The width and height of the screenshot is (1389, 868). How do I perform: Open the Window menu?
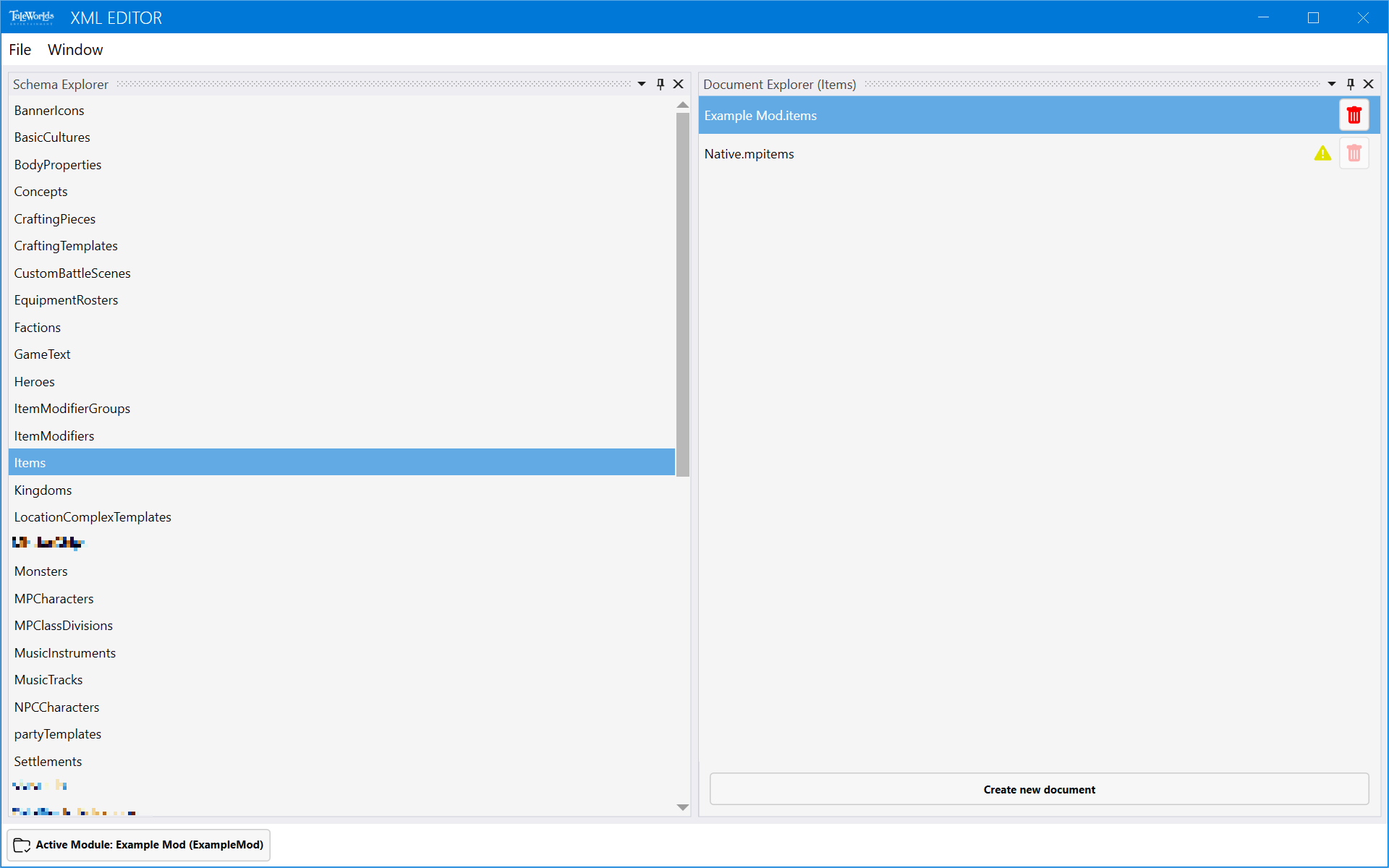click(x=75, y=50)
